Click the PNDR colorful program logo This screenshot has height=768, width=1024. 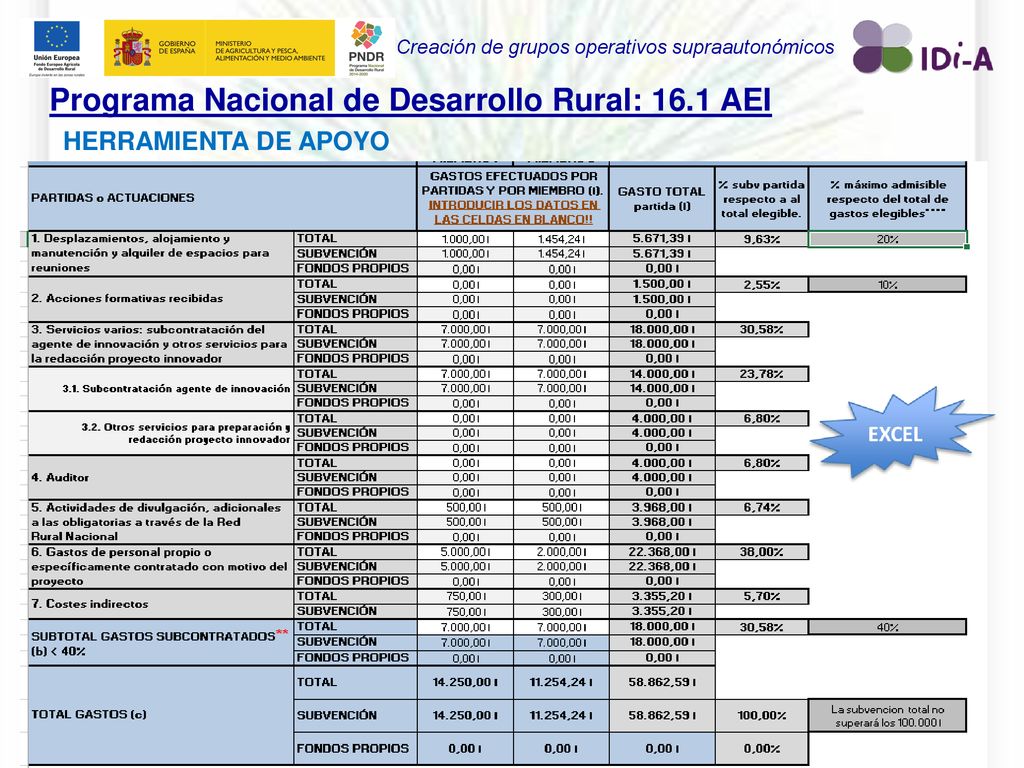tap(366, 48)
